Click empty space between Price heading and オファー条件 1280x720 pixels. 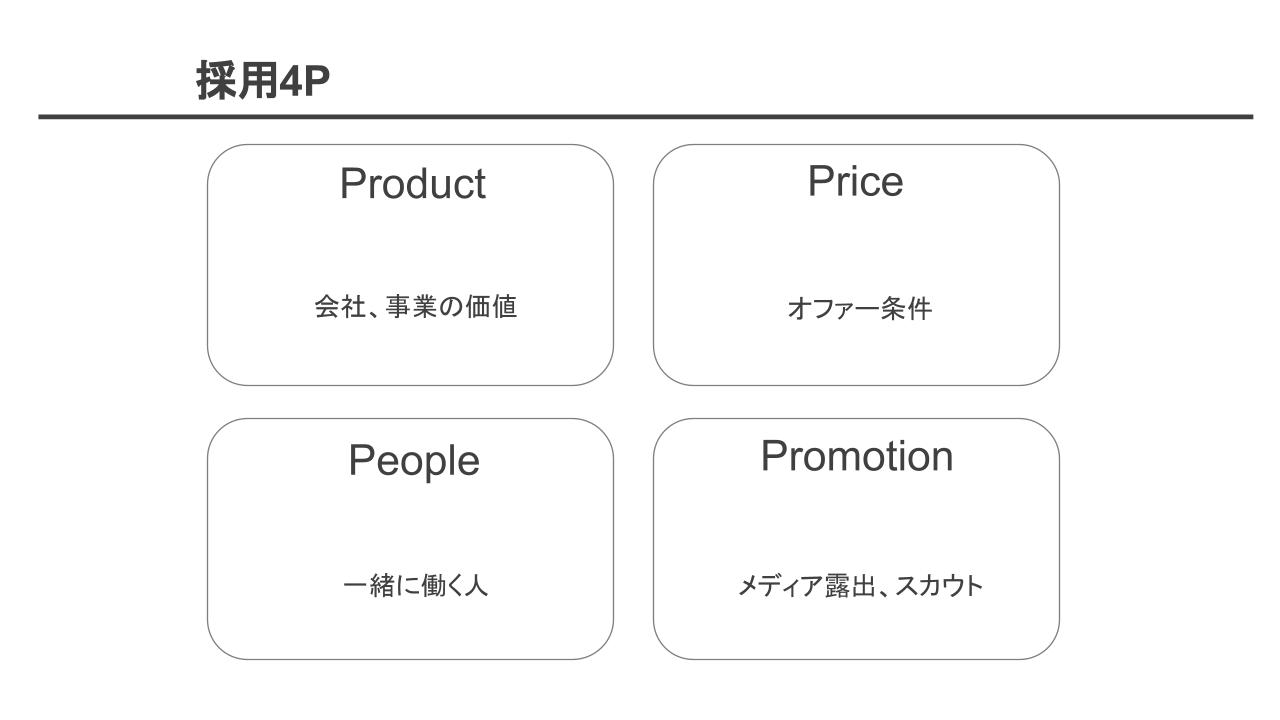coord(856,248)
